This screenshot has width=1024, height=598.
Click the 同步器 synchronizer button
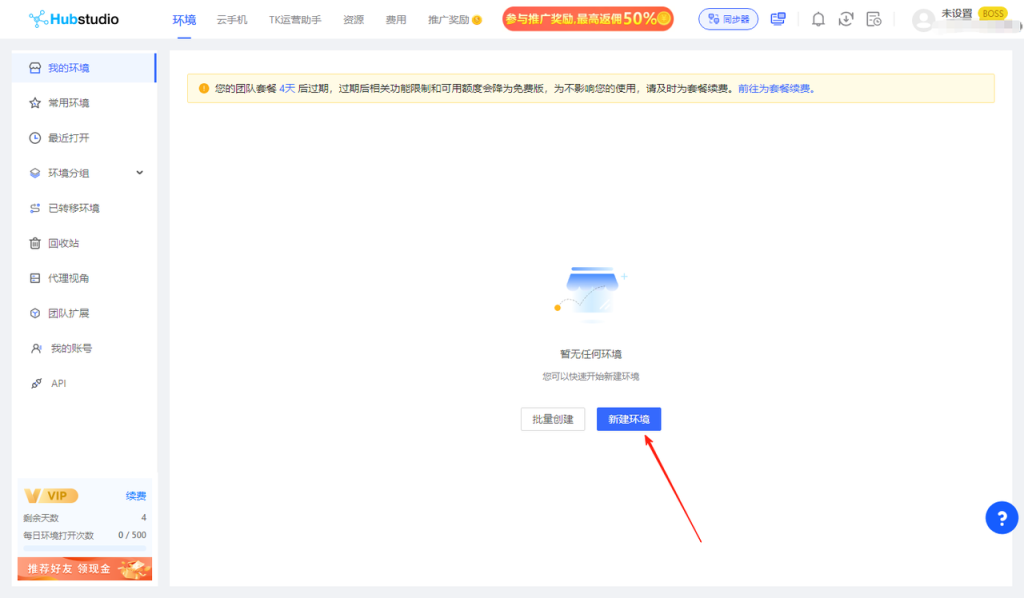[x=728, y=19]
